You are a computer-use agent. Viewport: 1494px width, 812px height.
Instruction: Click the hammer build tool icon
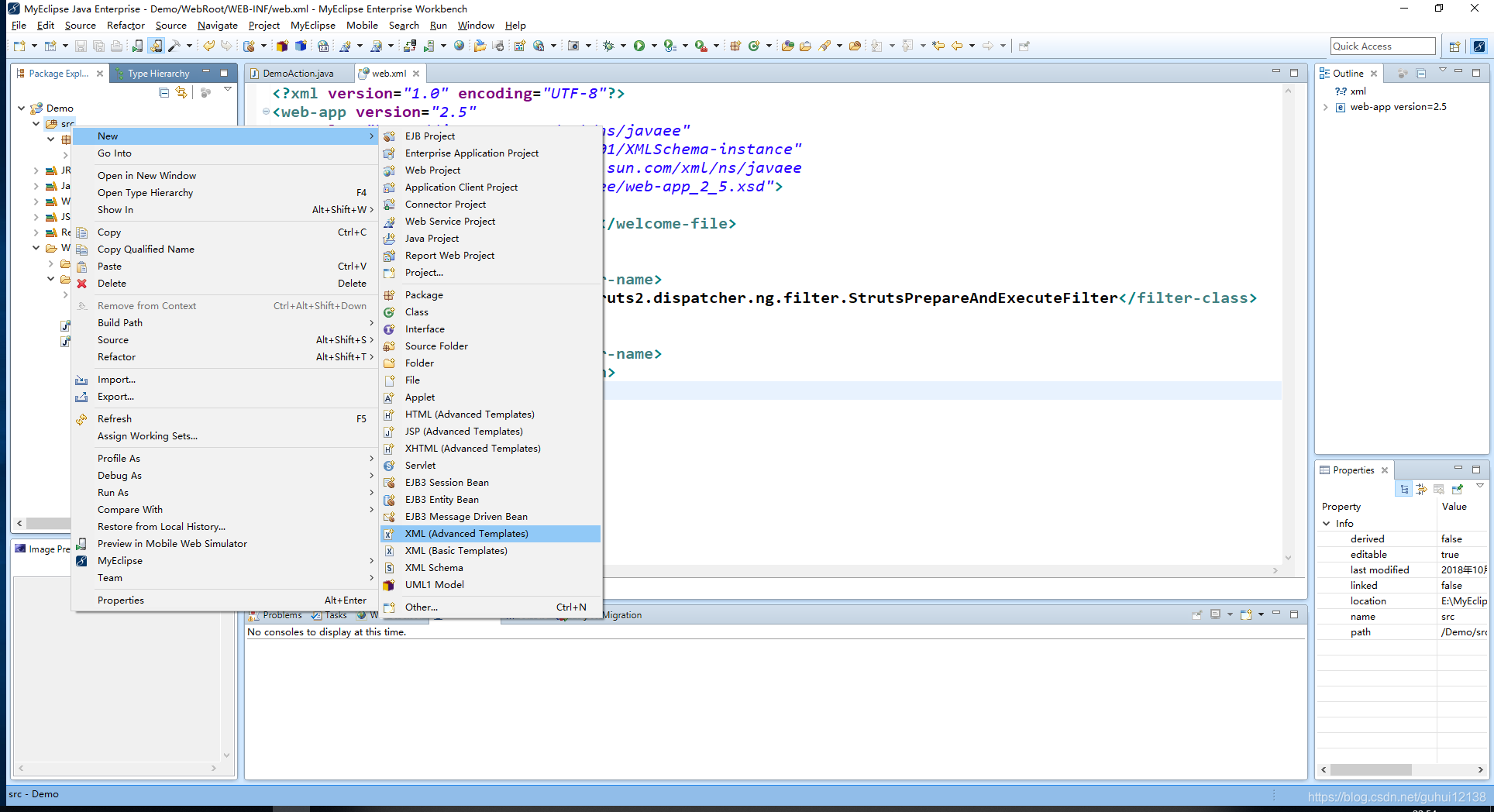coord(174,46)
